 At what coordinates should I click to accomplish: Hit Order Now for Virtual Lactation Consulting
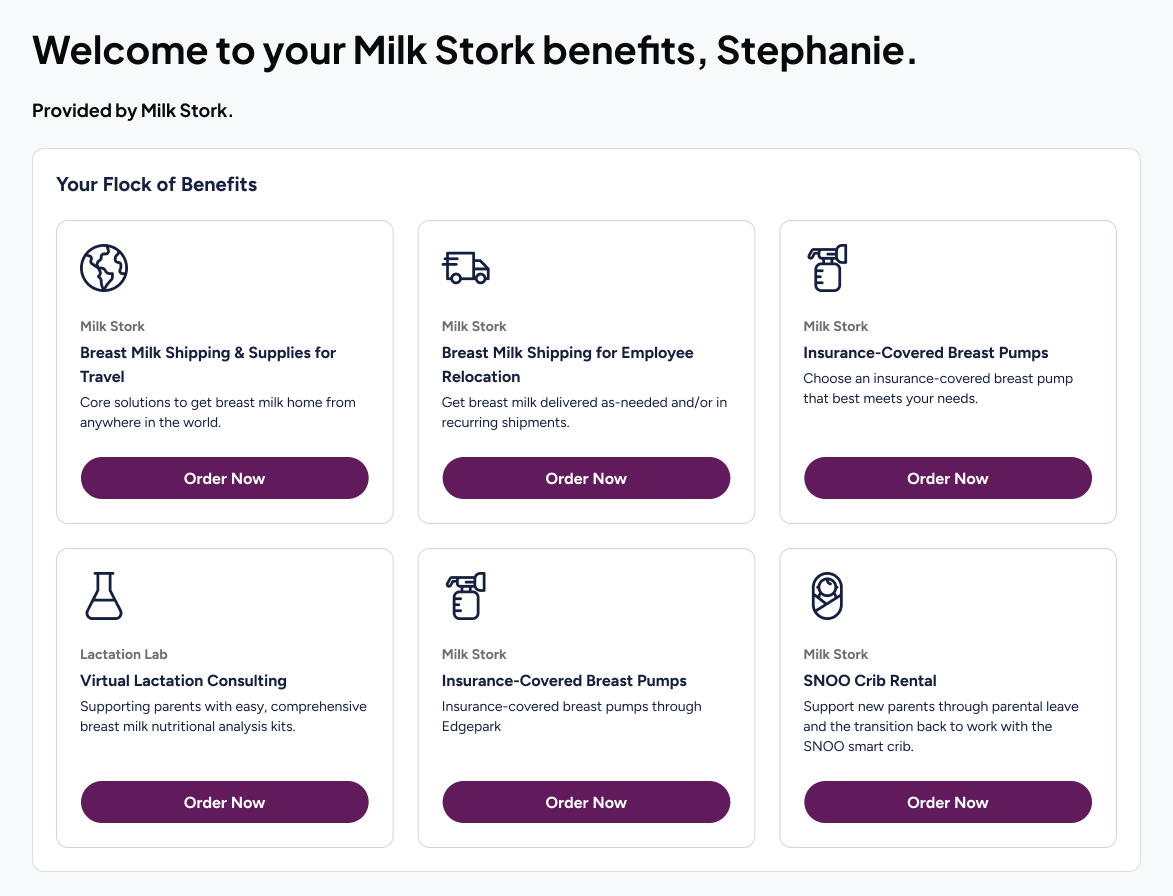224,802
